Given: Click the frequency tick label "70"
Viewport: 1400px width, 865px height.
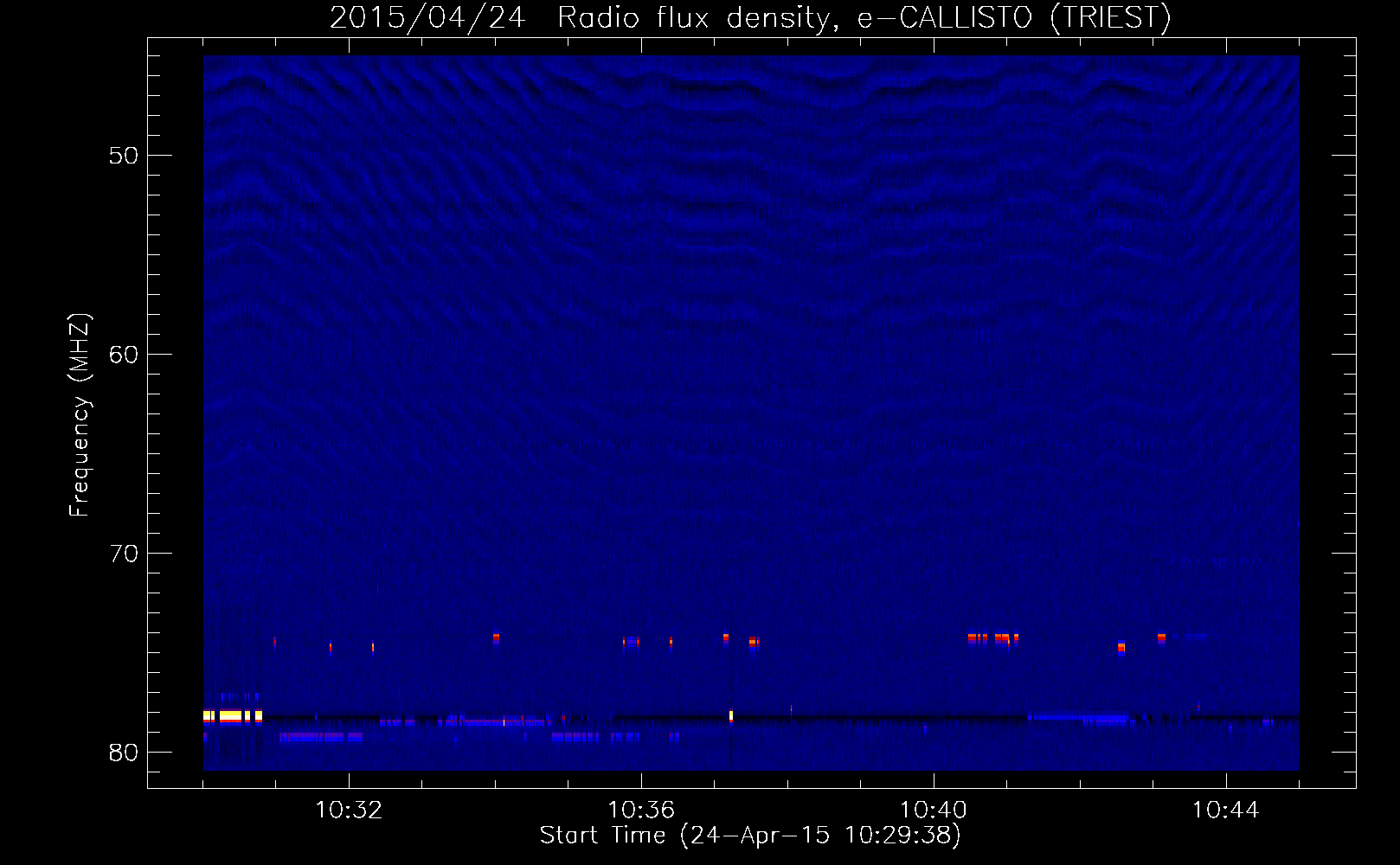Looking at the screenshot, I should [124, 554].
